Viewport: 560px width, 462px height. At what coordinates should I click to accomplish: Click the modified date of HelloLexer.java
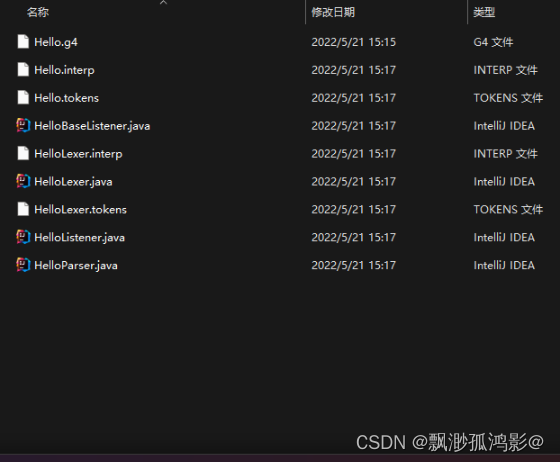pyautogui.click(x=354, y=182)
